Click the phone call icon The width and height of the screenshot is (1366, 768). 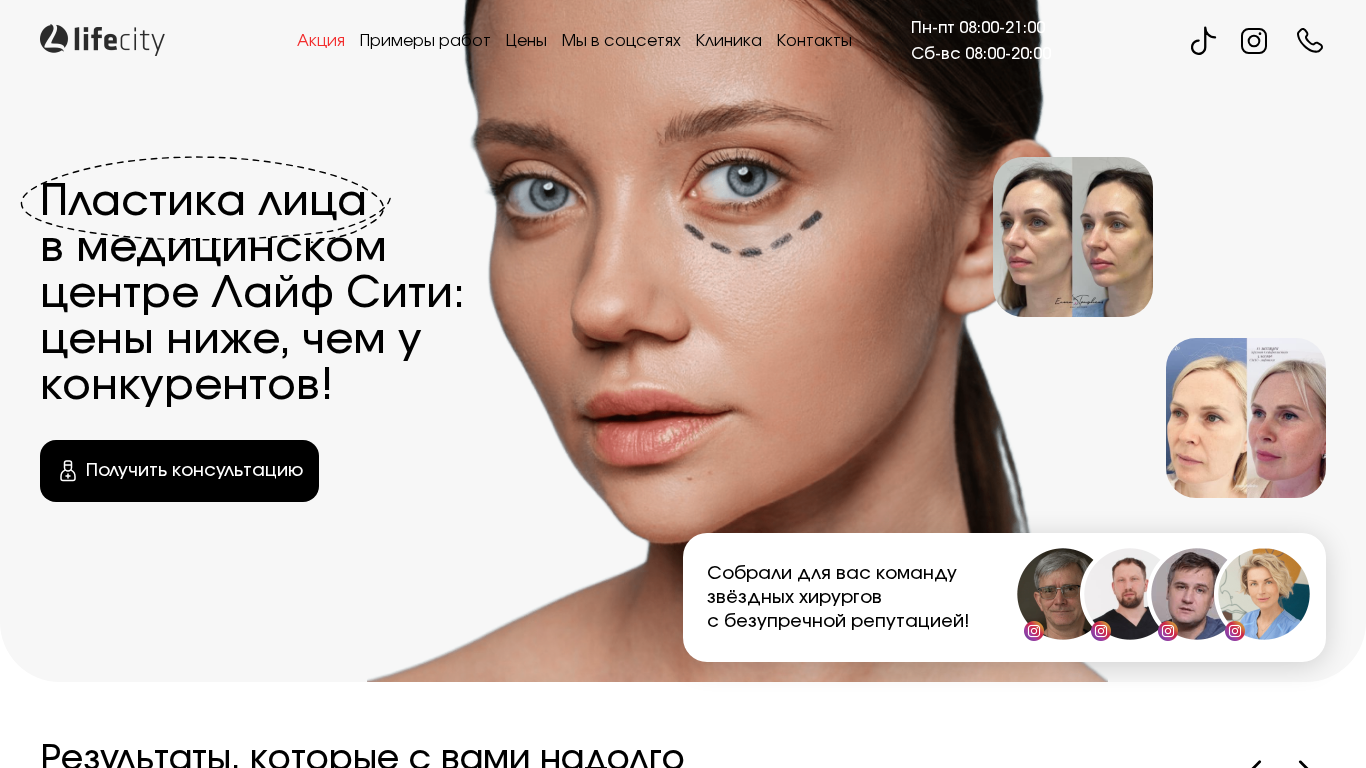pos(1310,41)
